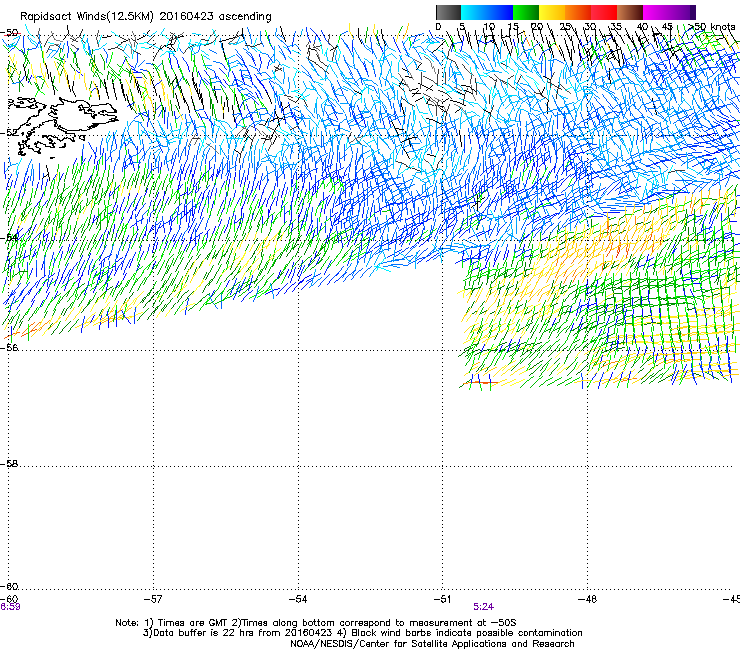The width and height of the screenshot is (740, 650).
Task: Click the '-57' longitude axis label
Action: click(x=153, y=599)
